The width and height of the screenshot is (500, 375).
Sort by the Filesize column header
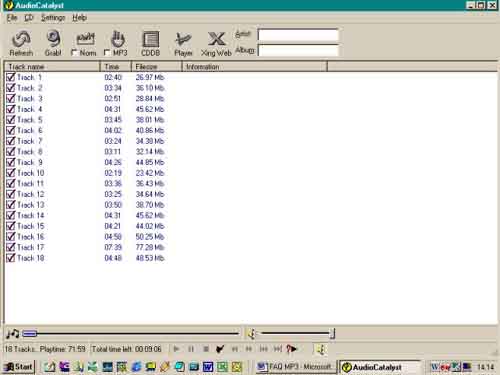157,67
